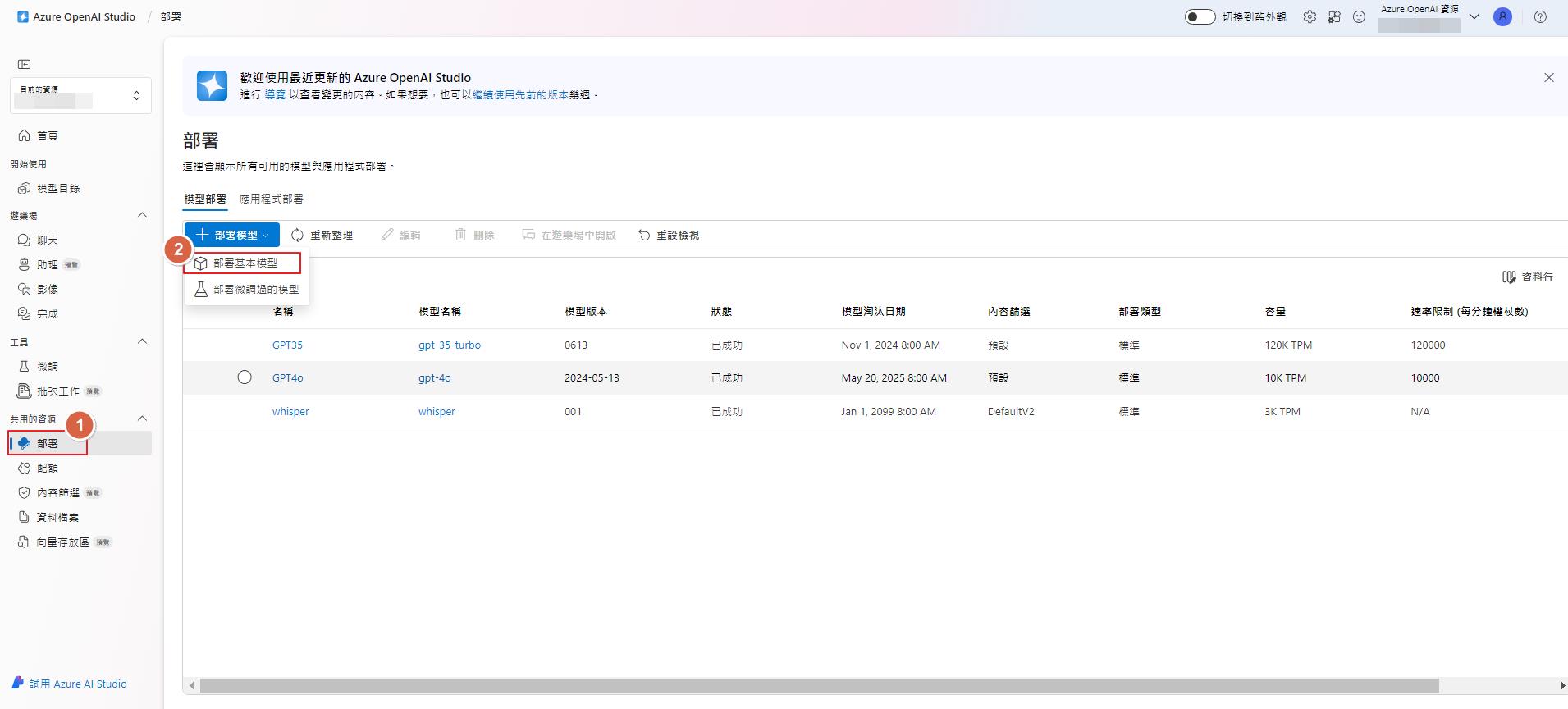
Task: Collapse the Tools (工具) section
Action: tap(142, 341)
